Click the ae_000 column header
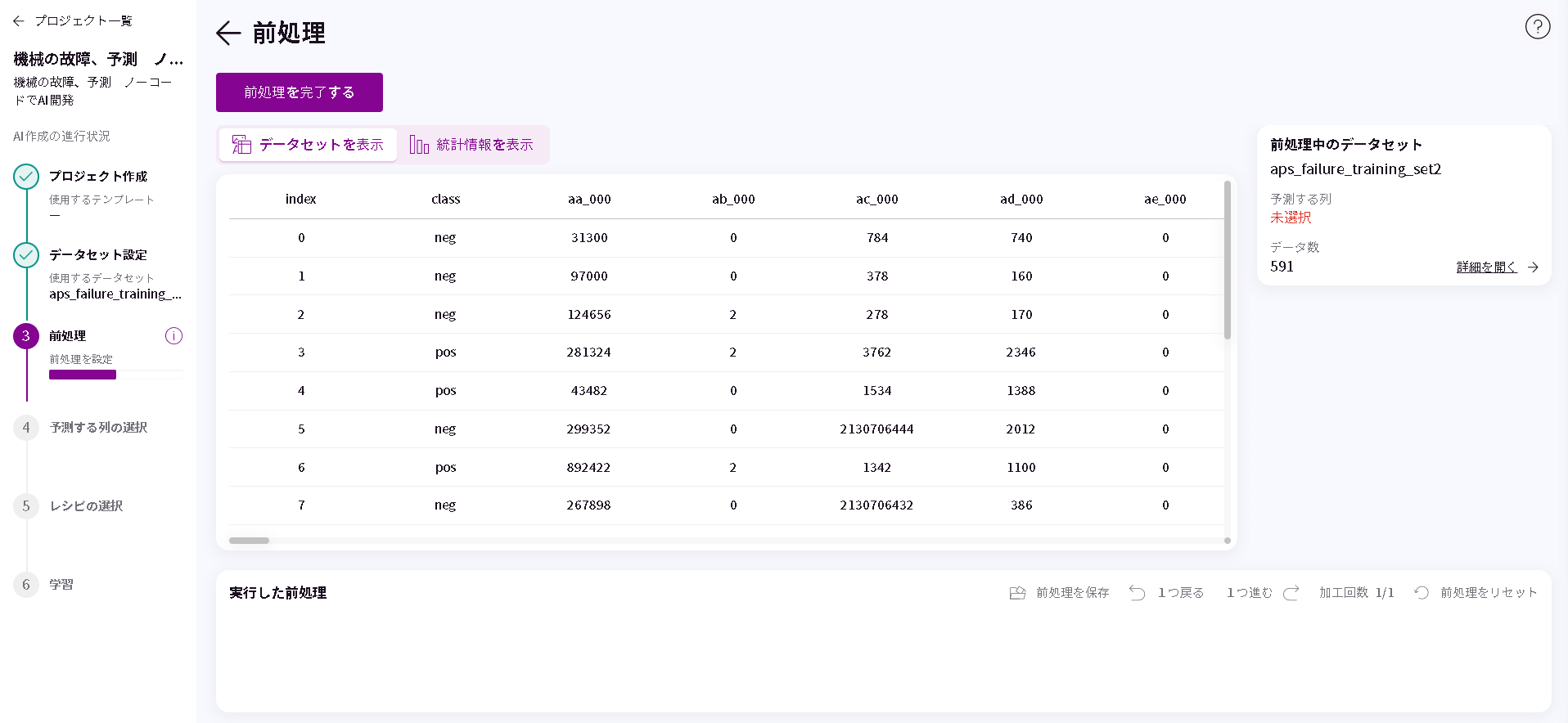Image resolution: width=1568 pixels, height=723 pixels. 1165,199
